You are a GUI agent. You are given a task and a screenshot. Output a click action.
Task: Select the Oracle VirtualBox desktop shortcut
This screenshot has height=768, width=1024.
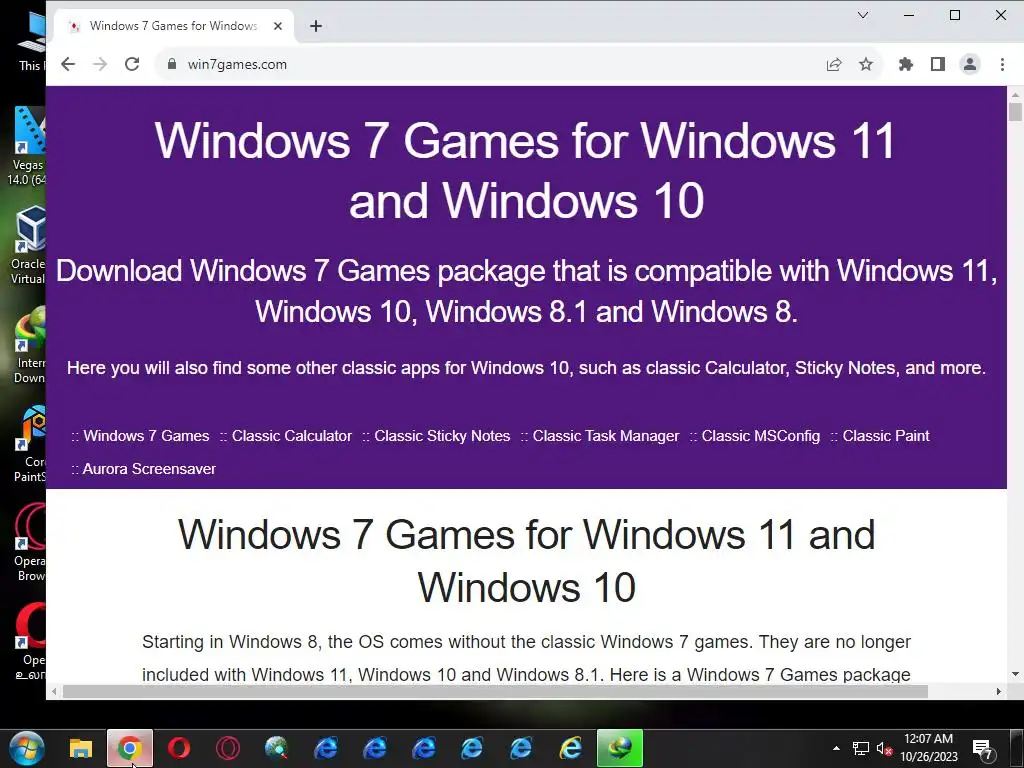click(x=28, y=245)
